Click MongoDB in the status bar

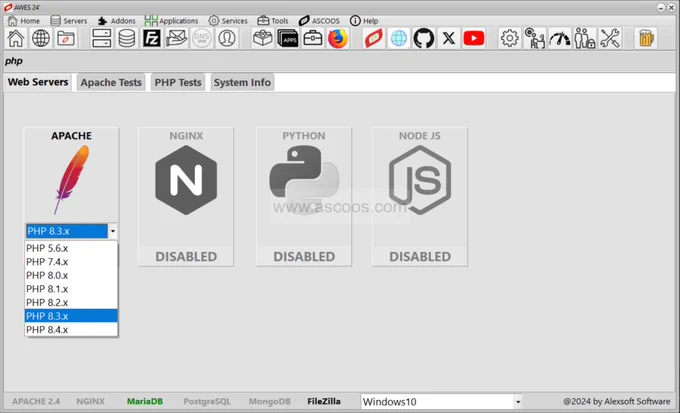pyautogui.click(x=270, y=402)
